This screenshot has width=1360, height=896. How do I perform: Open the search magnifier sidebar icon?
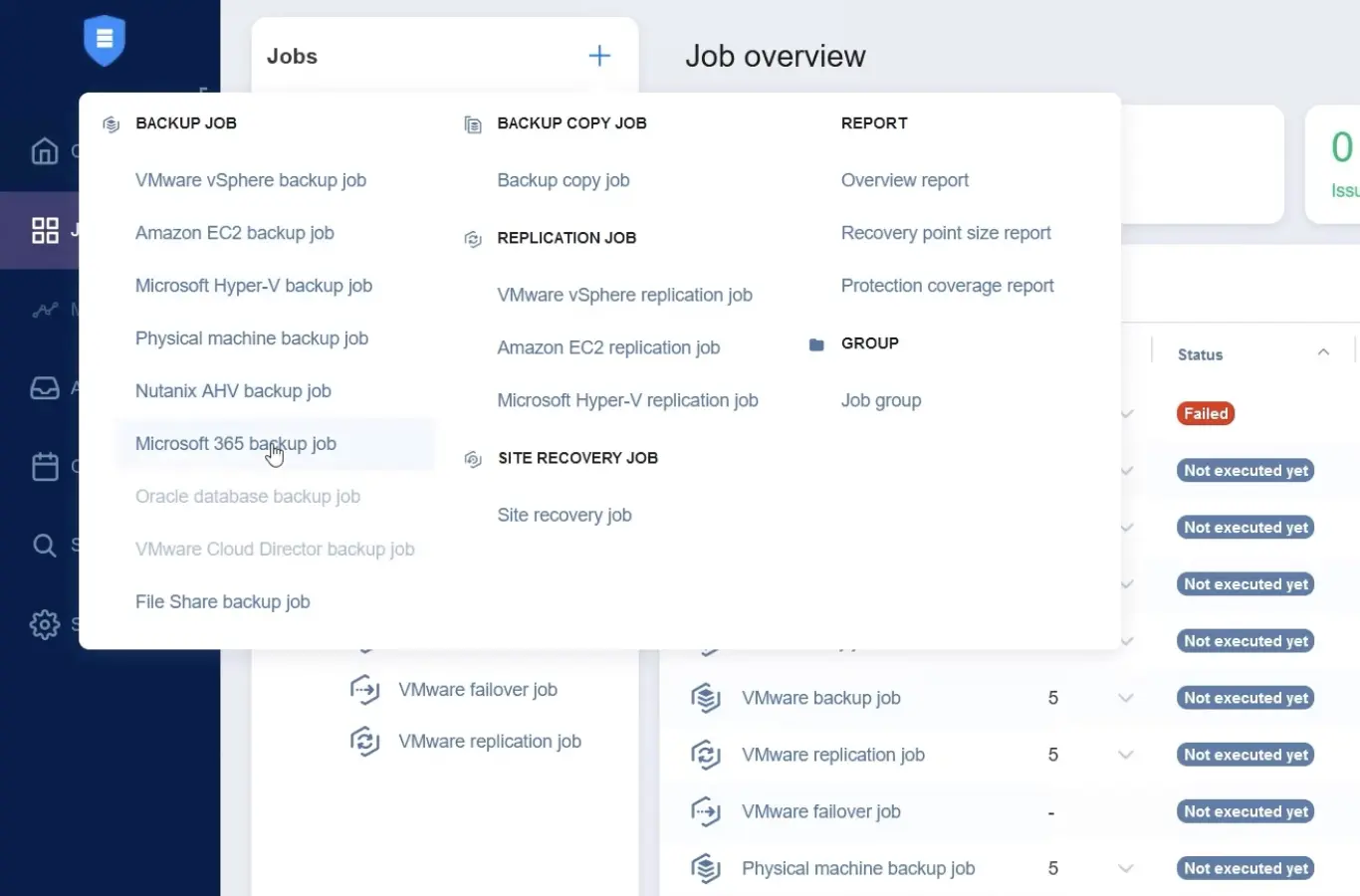point(45,546)
